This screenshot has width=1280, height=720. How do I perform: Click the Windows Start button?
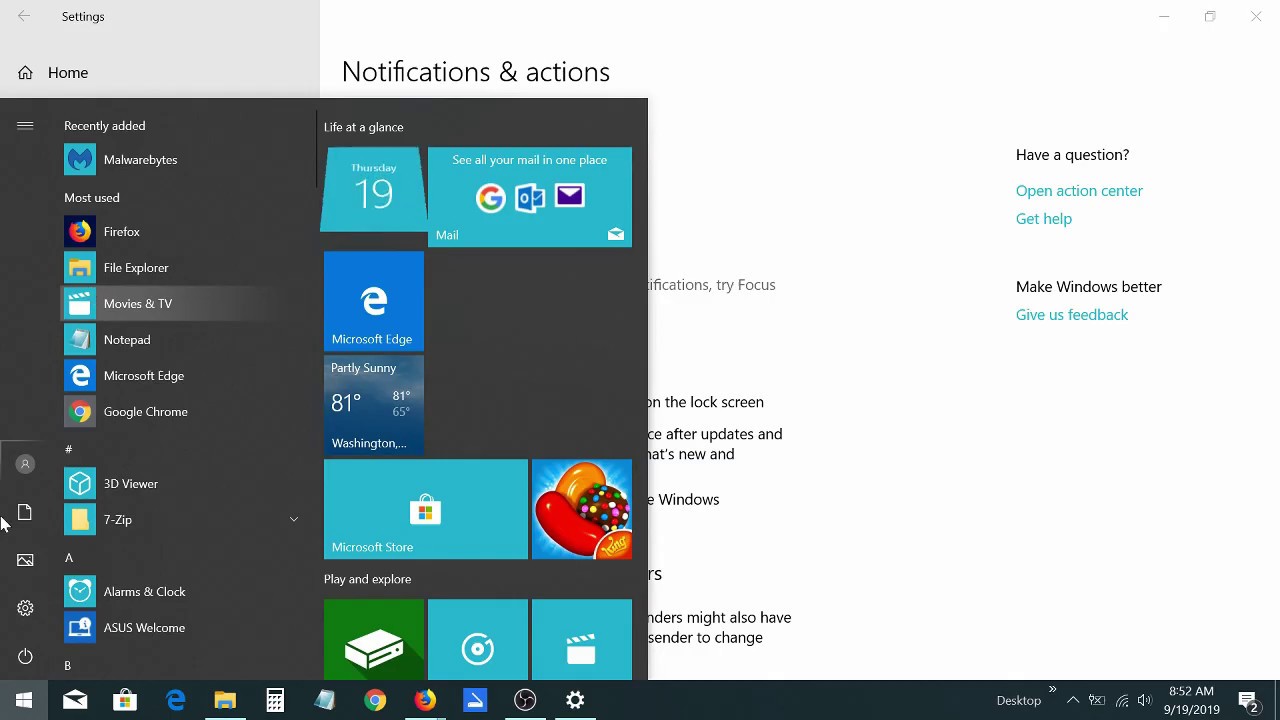24,700
